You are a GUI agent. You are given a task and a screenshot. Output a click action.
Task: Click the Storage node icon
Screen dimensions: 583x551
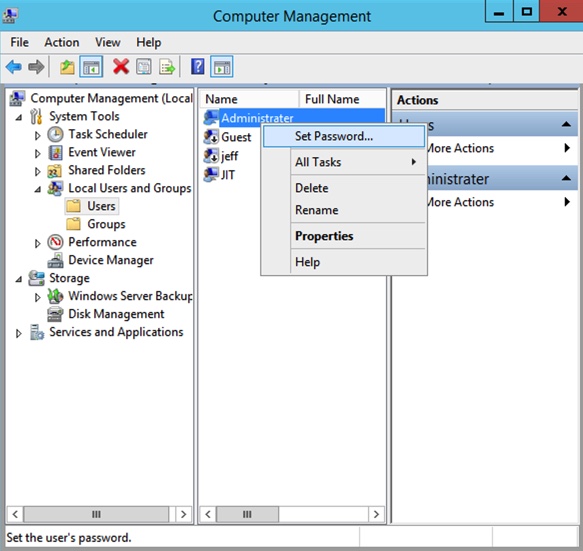coord(36,278)
